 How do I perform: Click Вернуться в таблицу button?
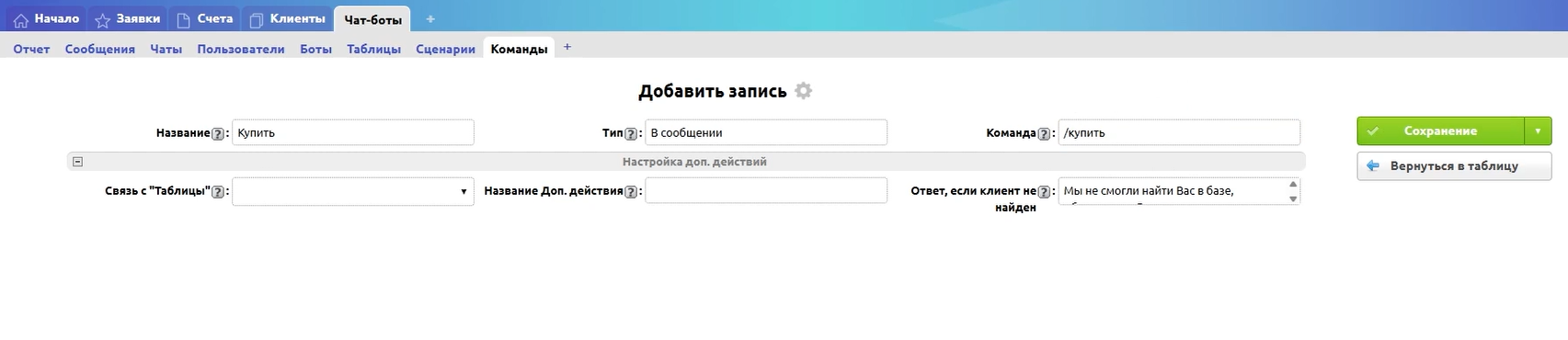point(1454,166)
